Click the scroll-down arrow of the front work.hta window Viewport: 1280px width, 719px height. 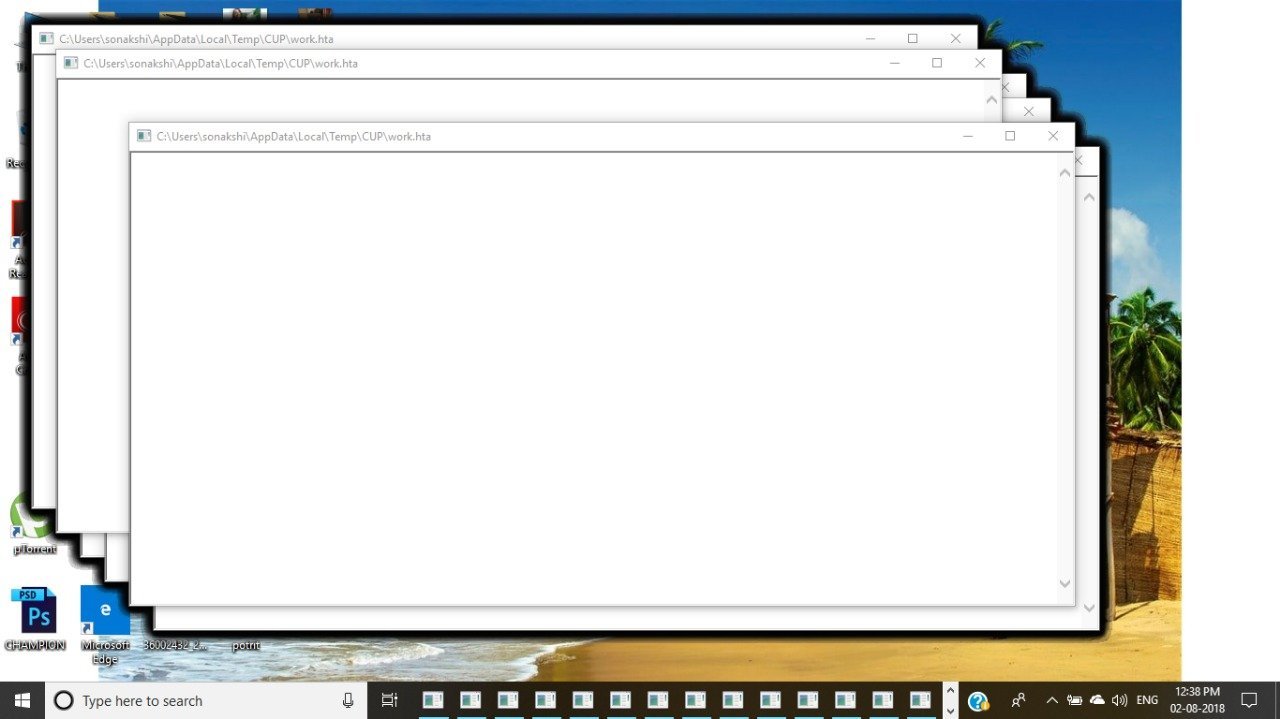[1064, 583]
